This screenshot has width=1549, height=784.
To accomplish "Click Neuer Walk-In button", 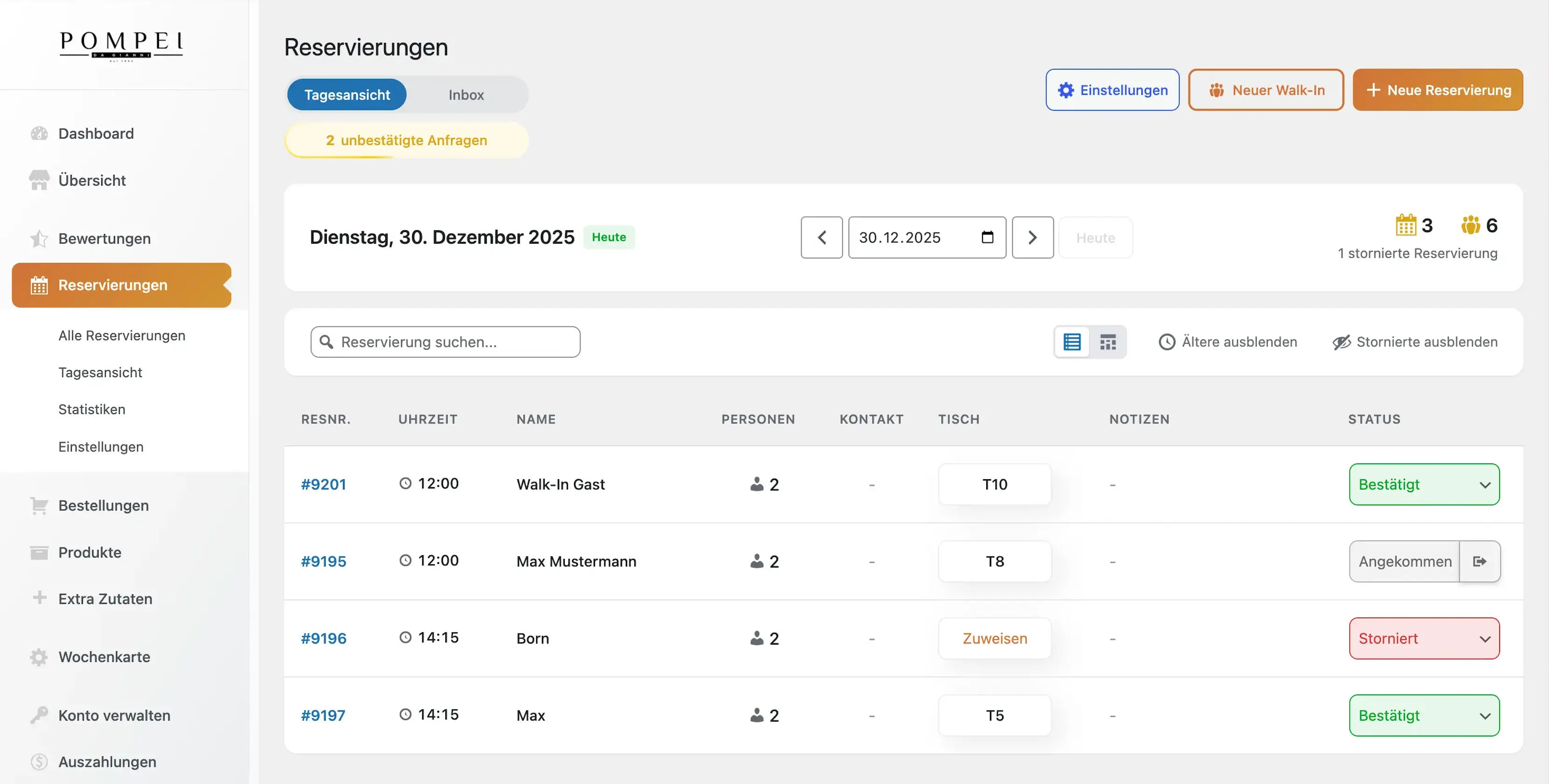I will click(x=1266, y=90).
